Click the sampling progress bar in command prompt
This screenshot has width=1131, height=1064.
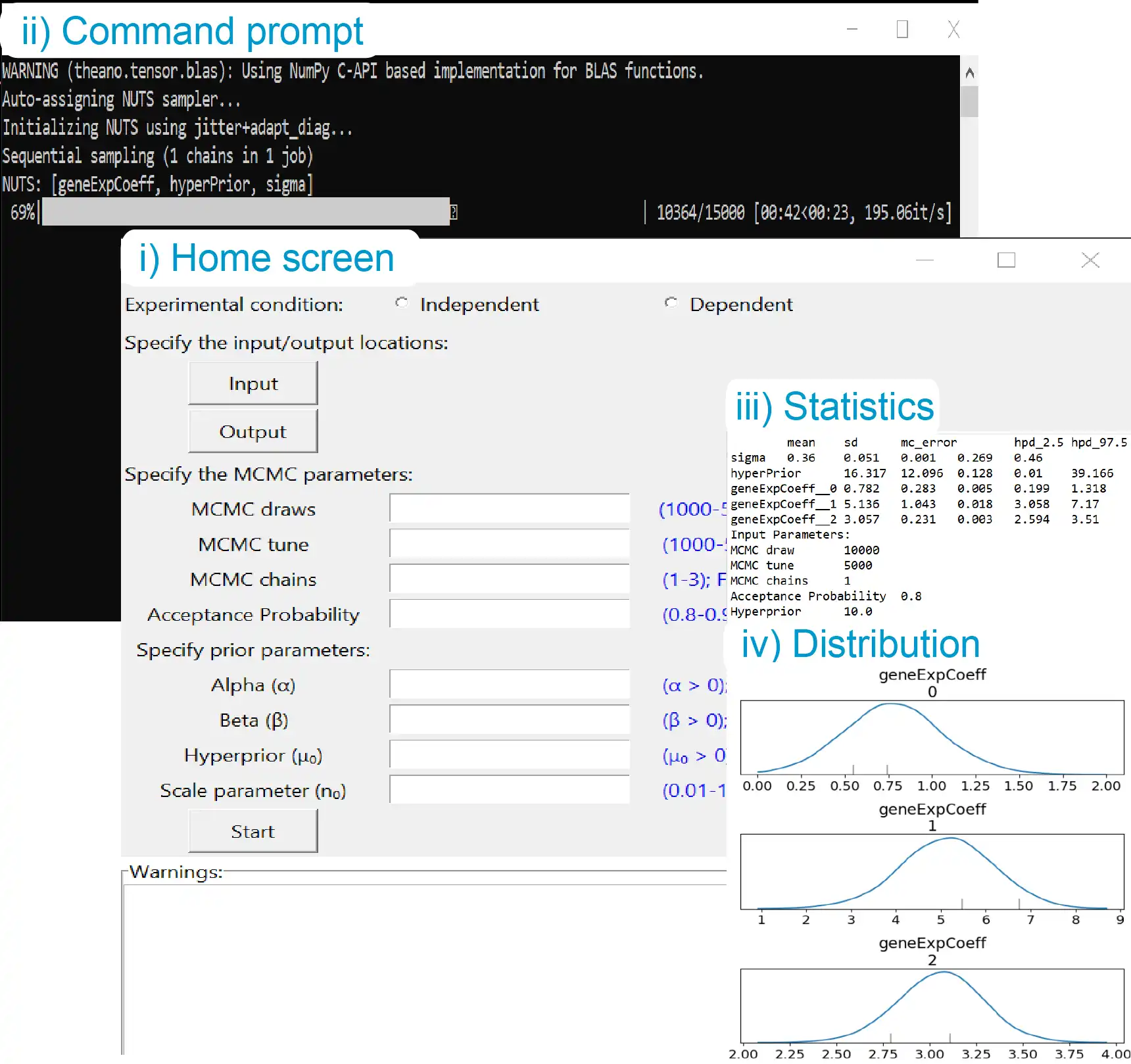pos(246,212)
